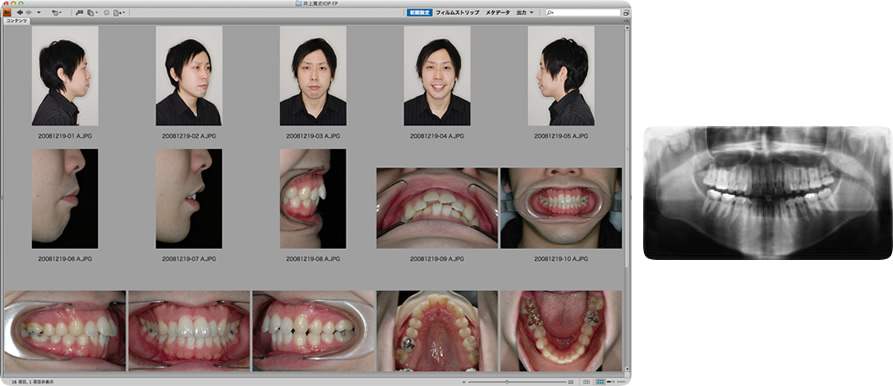Select thumbnail 20081219-03 A.JPG frontal portrait
This screenshot has width=893, height=386.
[x=313, y=76]
